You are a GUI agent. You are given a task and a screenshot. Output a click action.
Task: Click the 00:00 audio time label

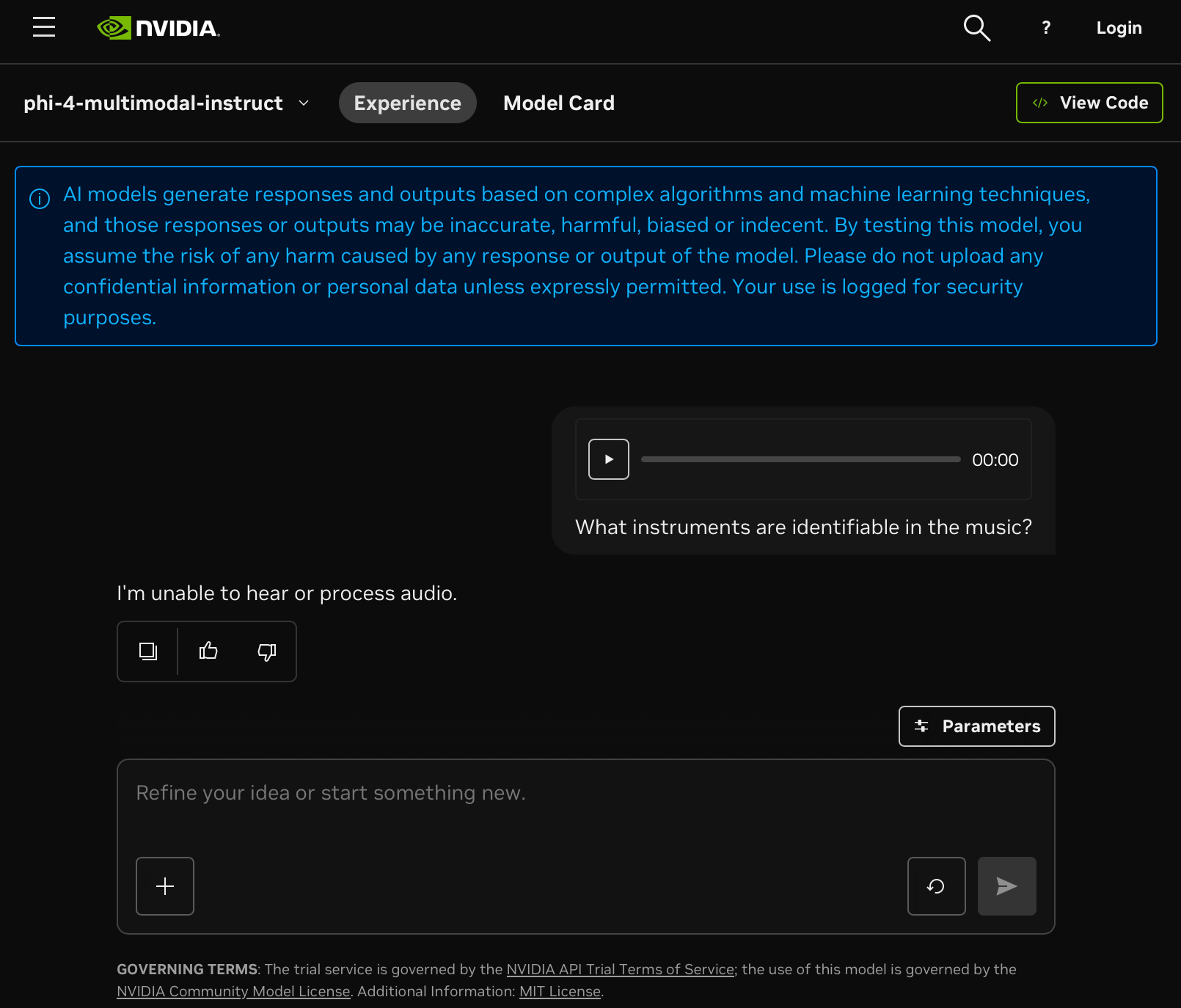coord(995,460)
